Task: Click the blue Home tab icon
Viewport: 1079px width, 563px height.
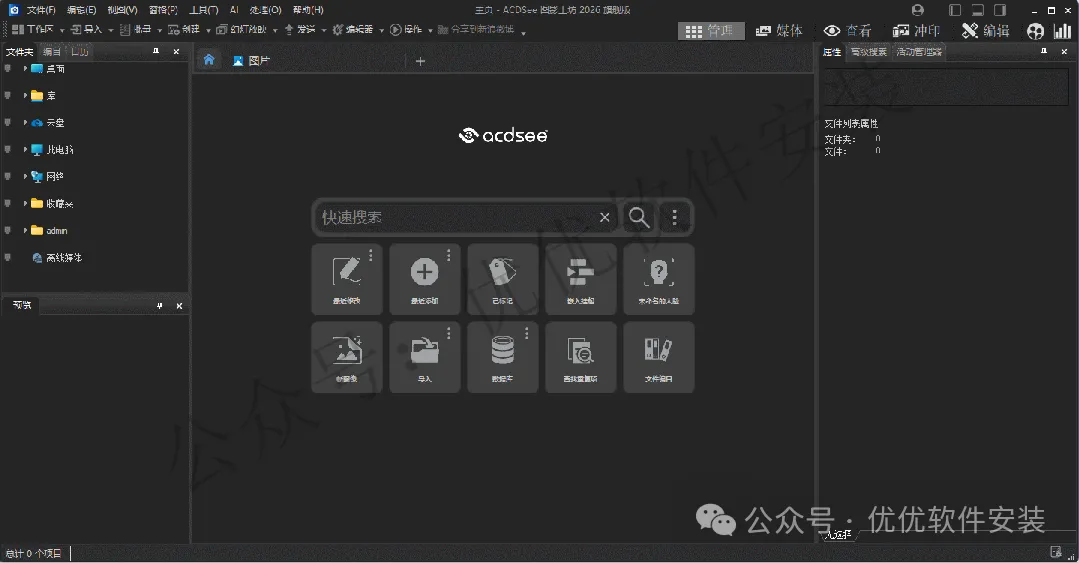Action: pos(209,60)
